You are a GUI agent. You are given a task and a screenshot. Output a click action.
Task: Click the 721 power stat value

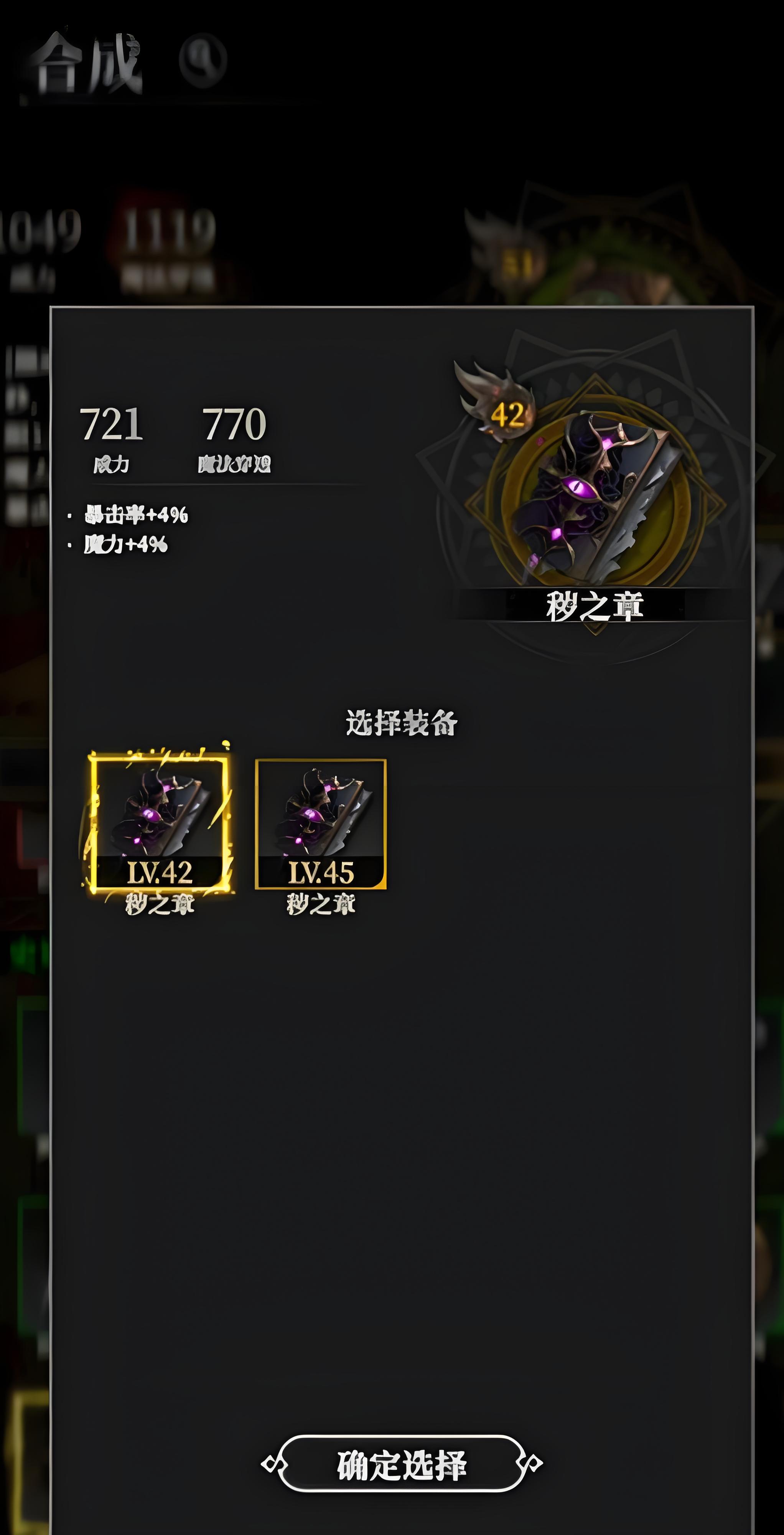pos(111,425)
